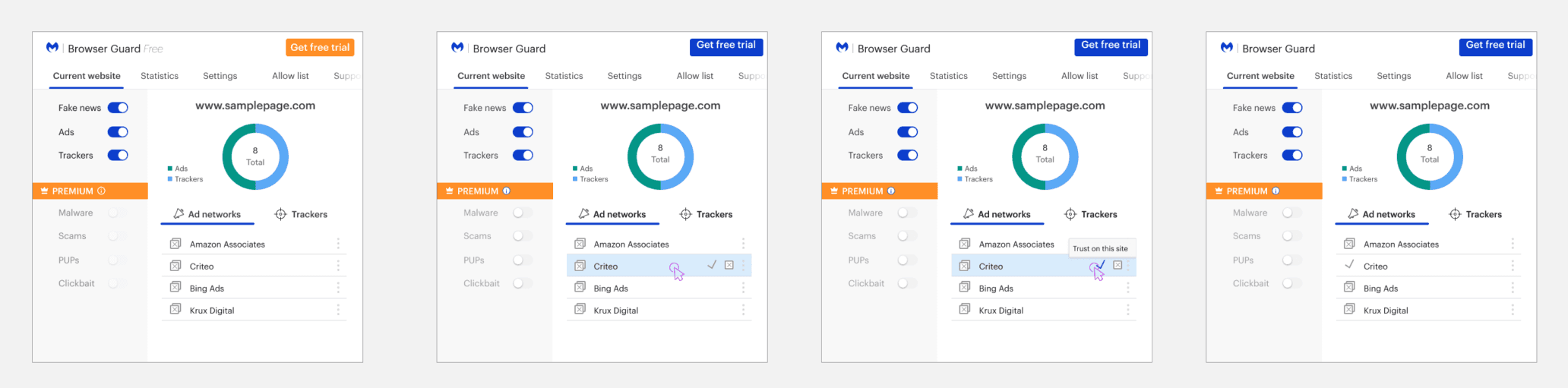Click blocked icon beside Amazon Associates, fourth panel
The height and width of the screenshot is (388, 1568).
coord(1349,244)
